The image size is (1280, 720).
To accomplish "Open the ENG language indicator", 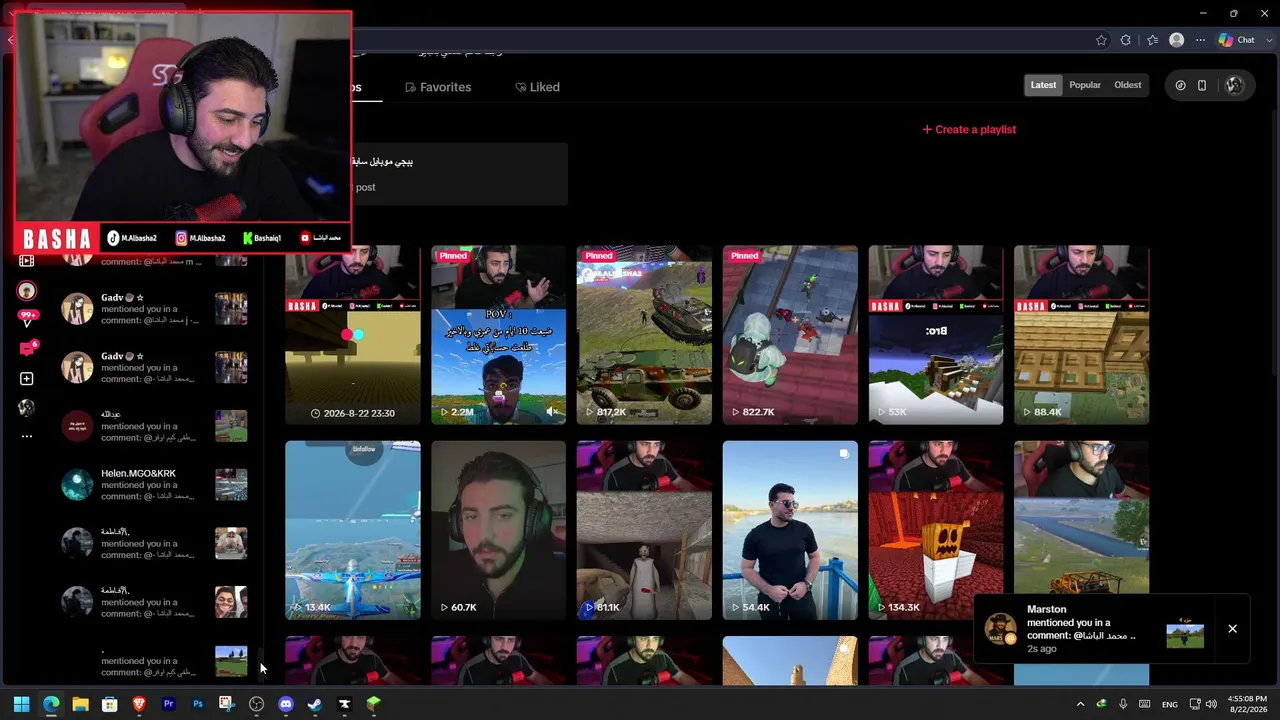I will point(1169,705).
